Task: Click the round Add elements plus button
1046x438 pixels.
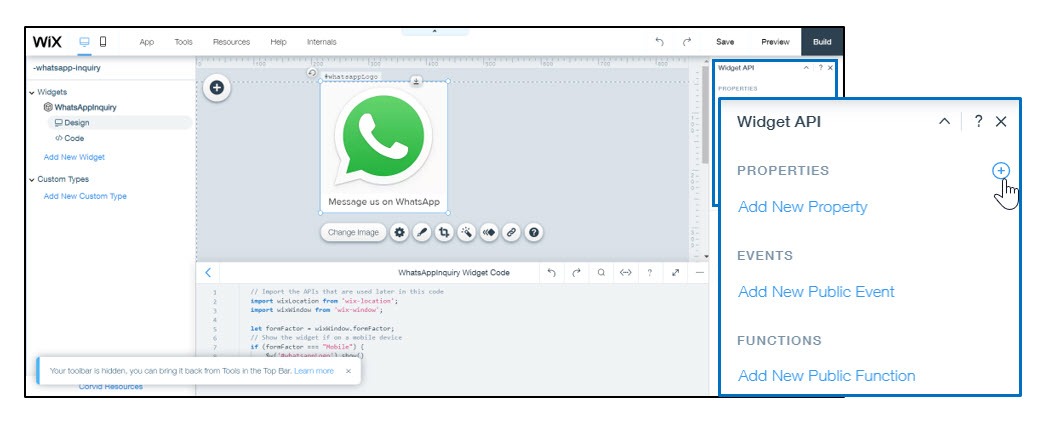Action: [x=217, y=88]
